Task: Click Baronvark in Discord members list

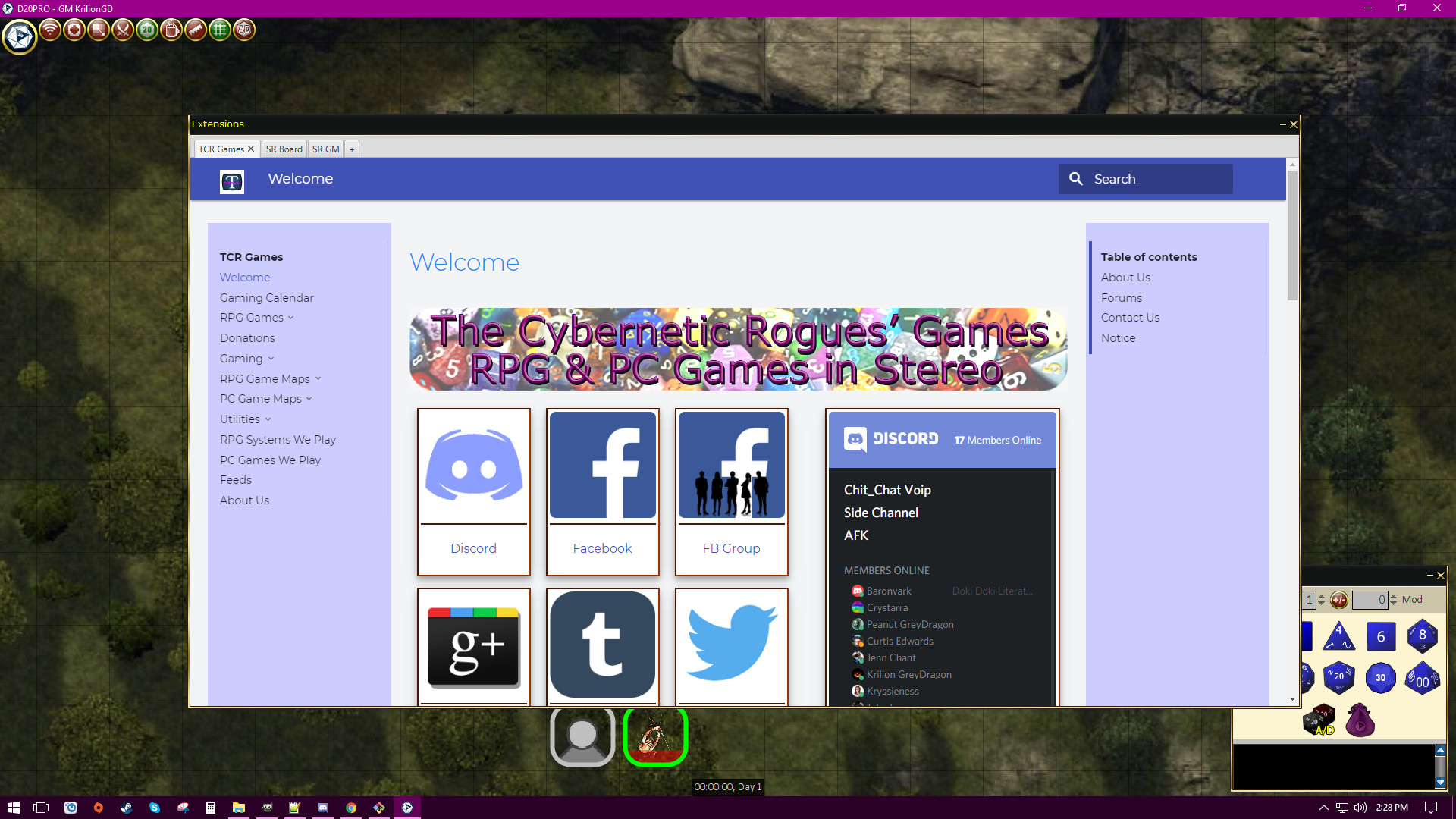Action: (x=889, y=591)
